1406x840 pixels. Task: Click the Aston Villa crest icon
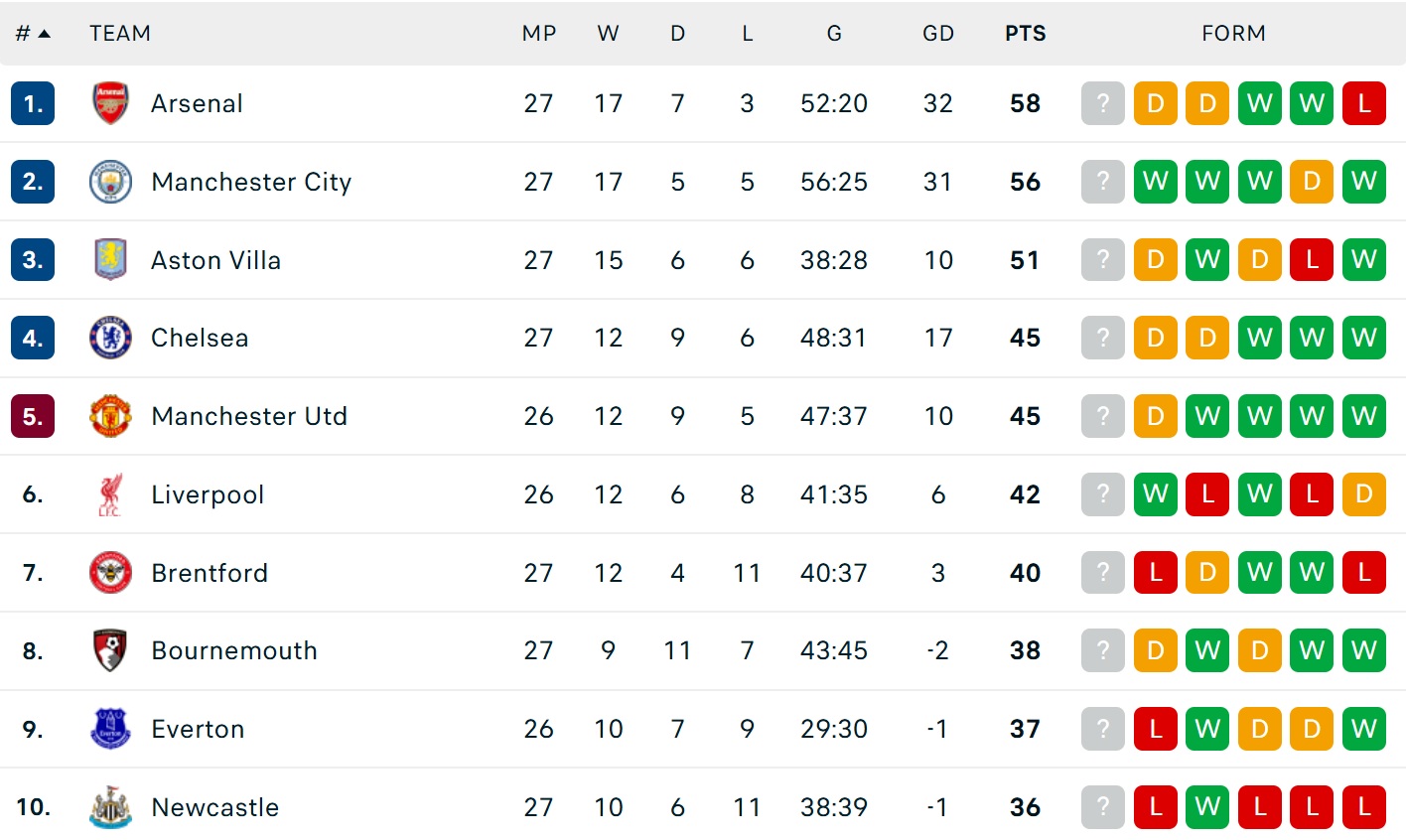tap(110, 260)
